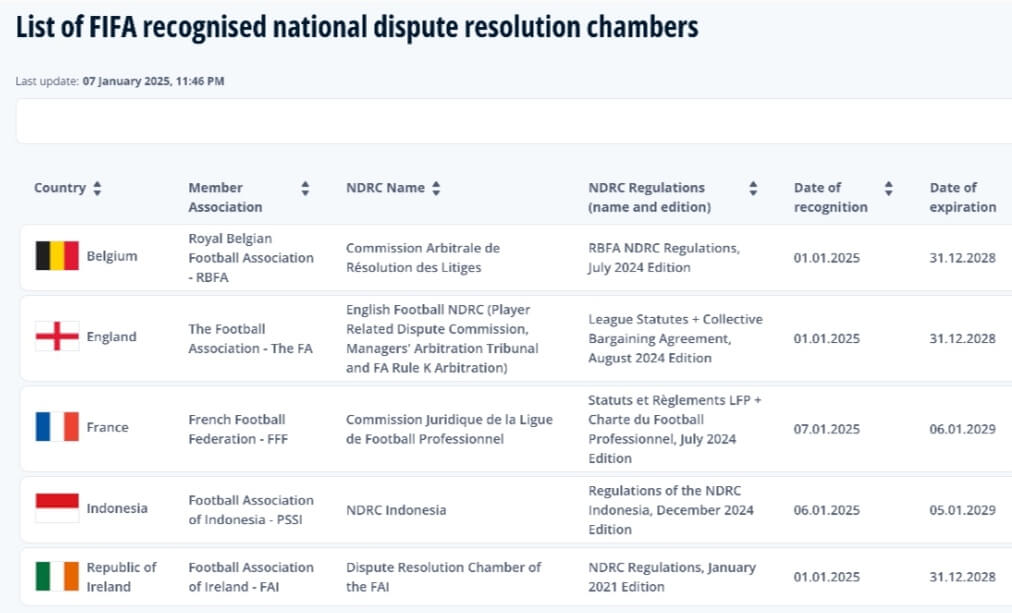
Task: Click Commission Arbitrale de Résolution des Litiges
Action: point(423,257)
